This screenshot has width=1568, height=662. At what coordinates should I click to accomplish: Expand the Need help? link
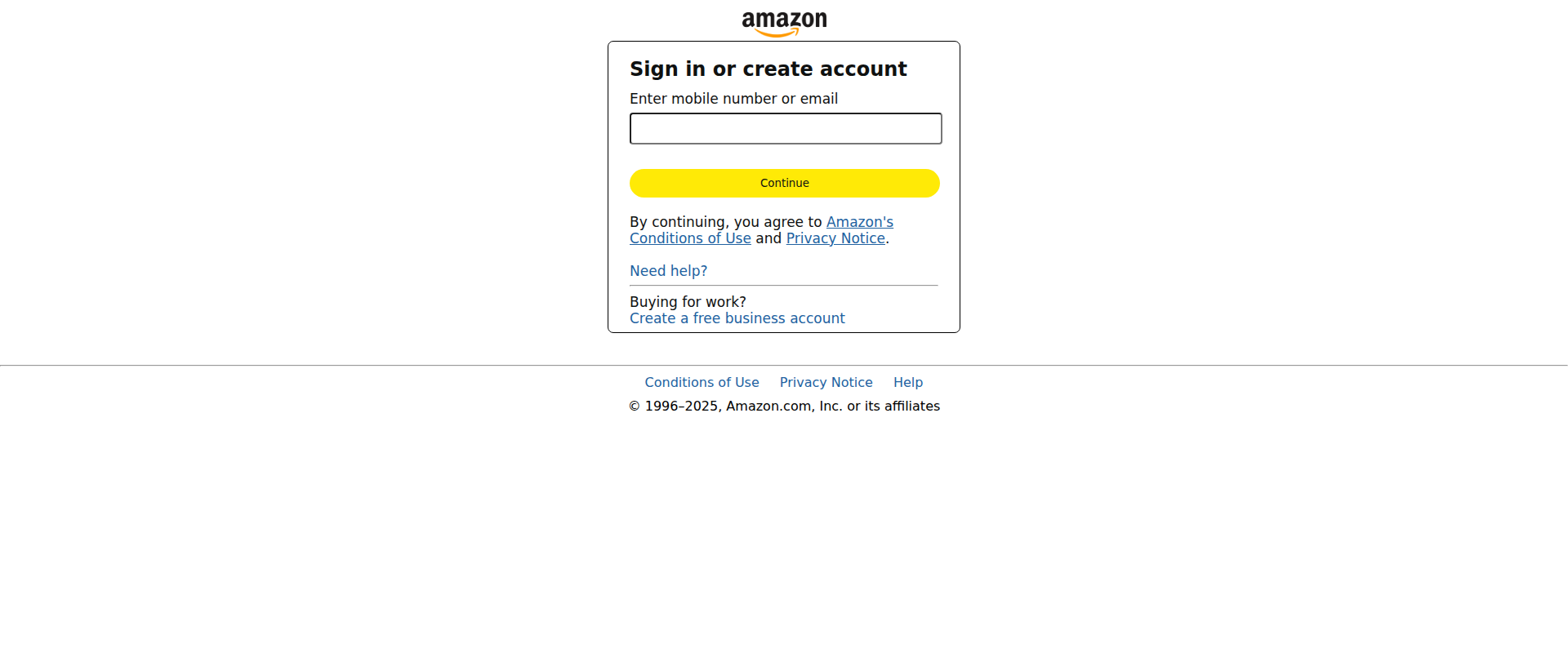tap(668, 271)
